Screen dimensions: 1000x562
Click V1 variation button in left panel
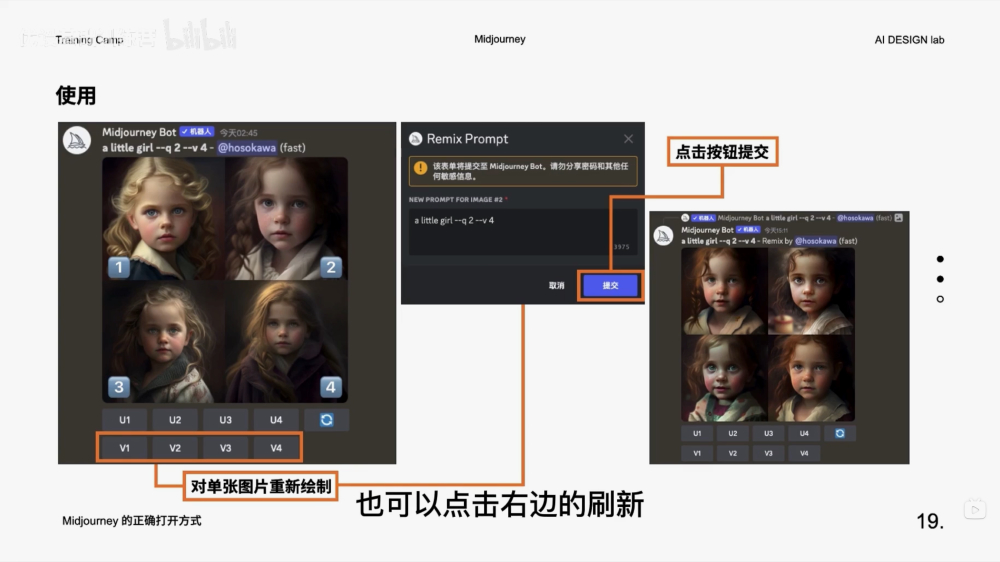(x=124, y=448)
